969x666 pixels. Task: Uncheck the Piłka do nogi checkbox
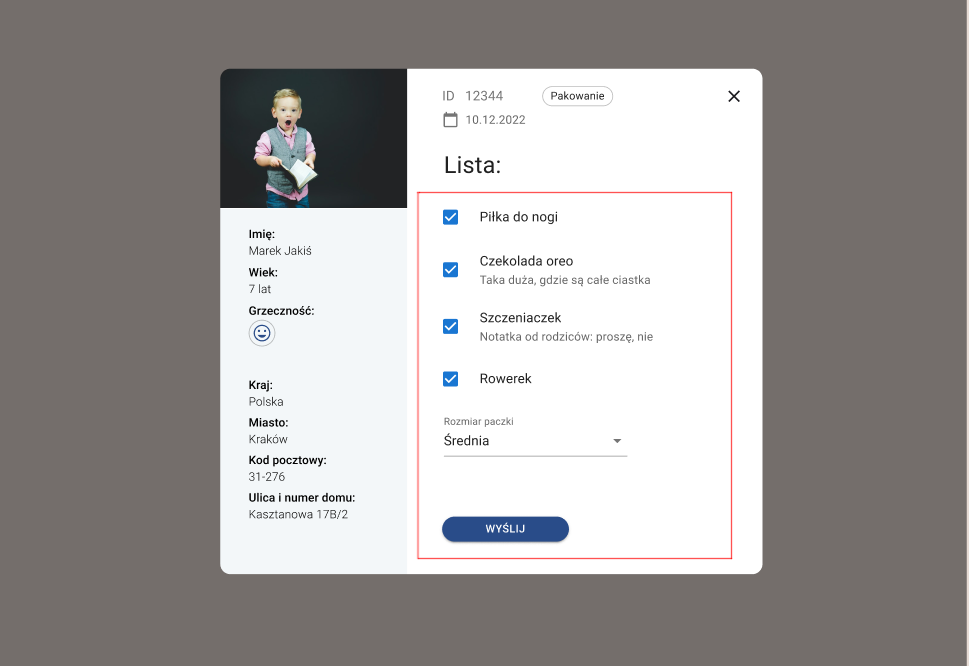[451, 217]
